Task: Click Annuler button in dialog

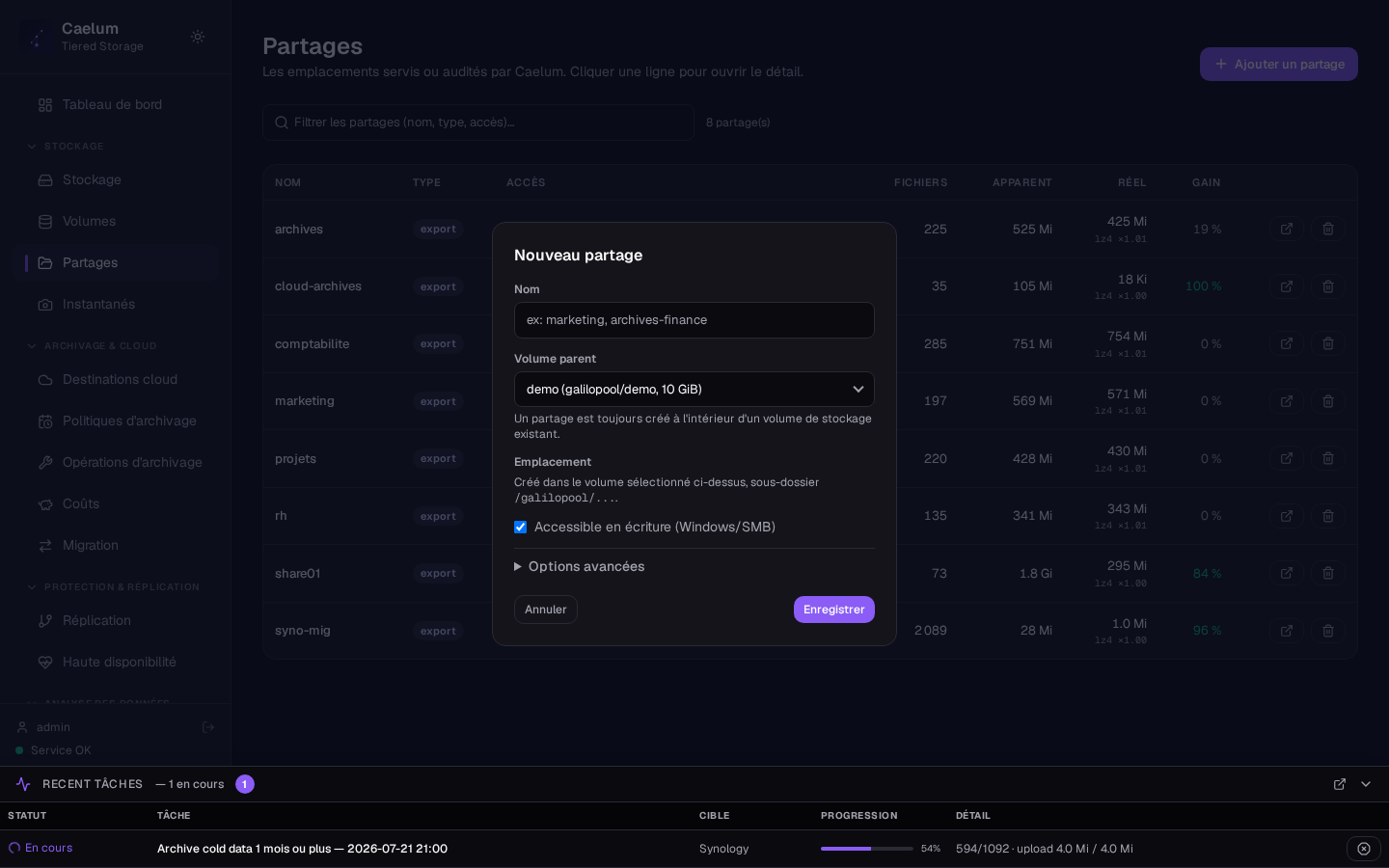Action: pyautogui.click(x=546, y=610)
